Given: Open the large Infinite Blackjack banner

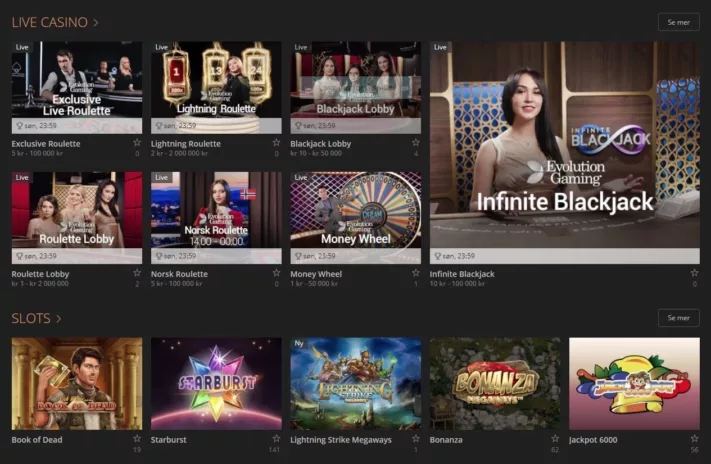Looking at the screenshot, I should point(565,153).
